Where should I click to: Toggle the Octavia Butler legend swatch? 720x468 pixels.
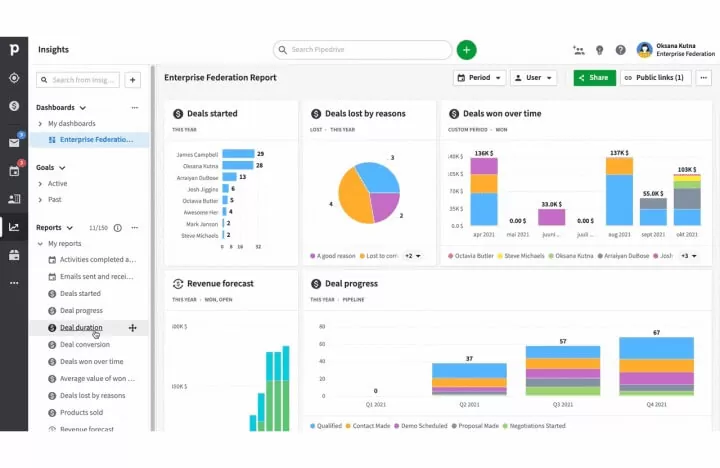tap(450, 256)
